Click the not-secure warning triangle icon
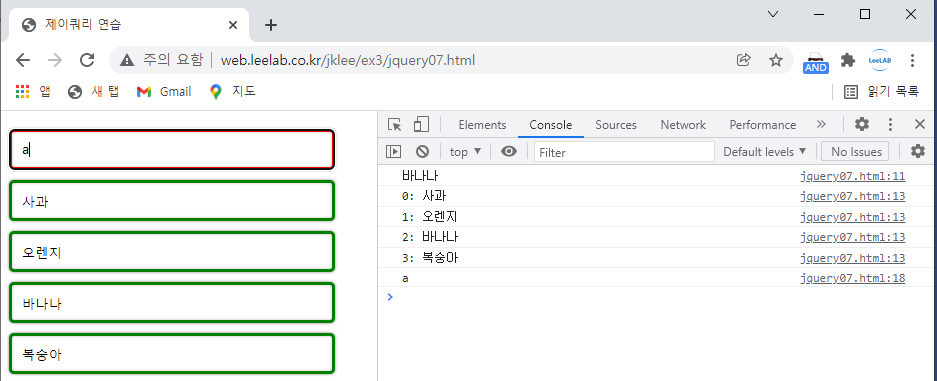The height and width of the screenshot is (381, 937). pyautogui.click(x=127, y=60)
